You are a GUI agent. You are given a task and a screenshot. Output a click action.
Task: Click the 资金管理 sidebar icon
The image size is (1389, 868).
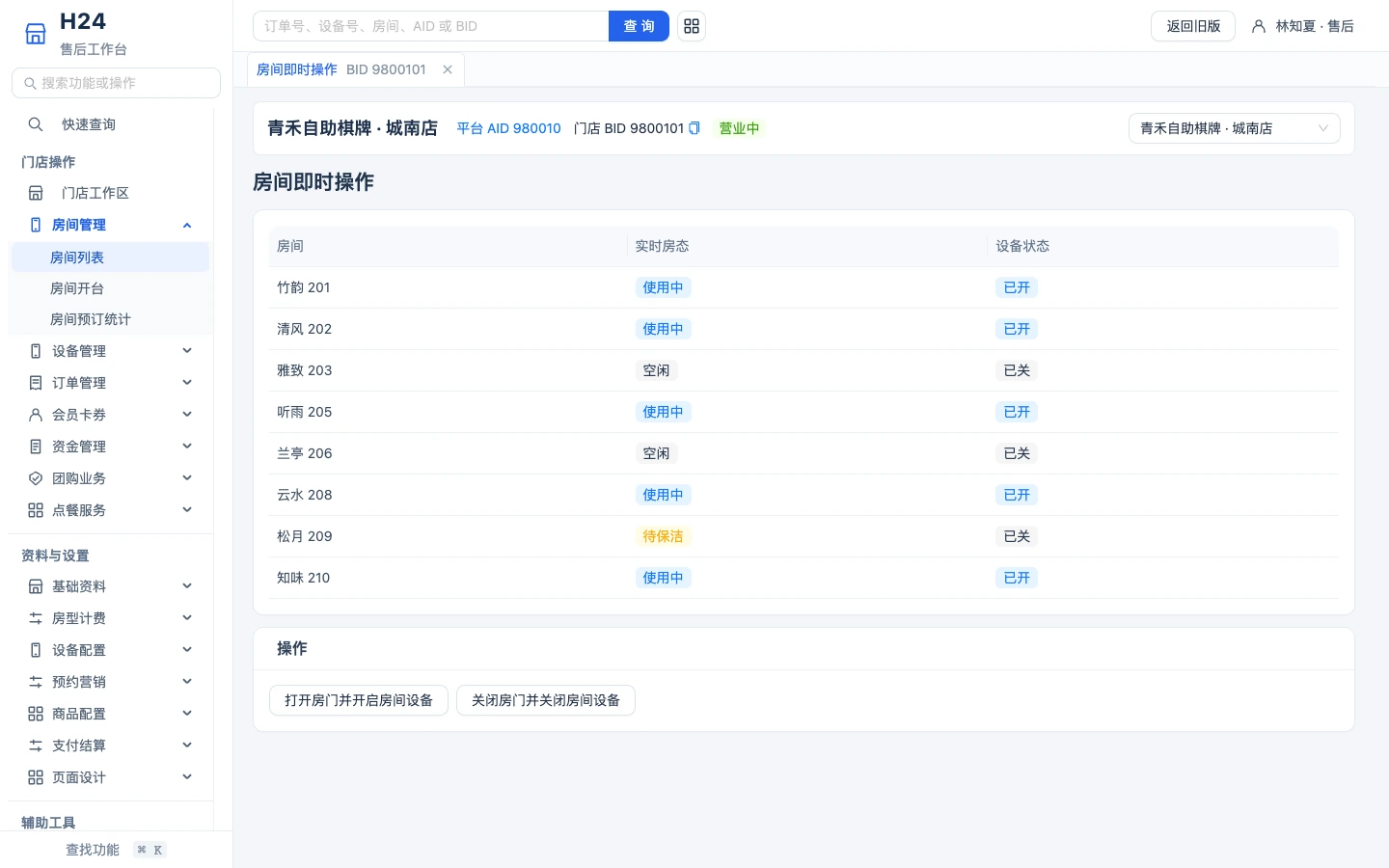[36, 447]
